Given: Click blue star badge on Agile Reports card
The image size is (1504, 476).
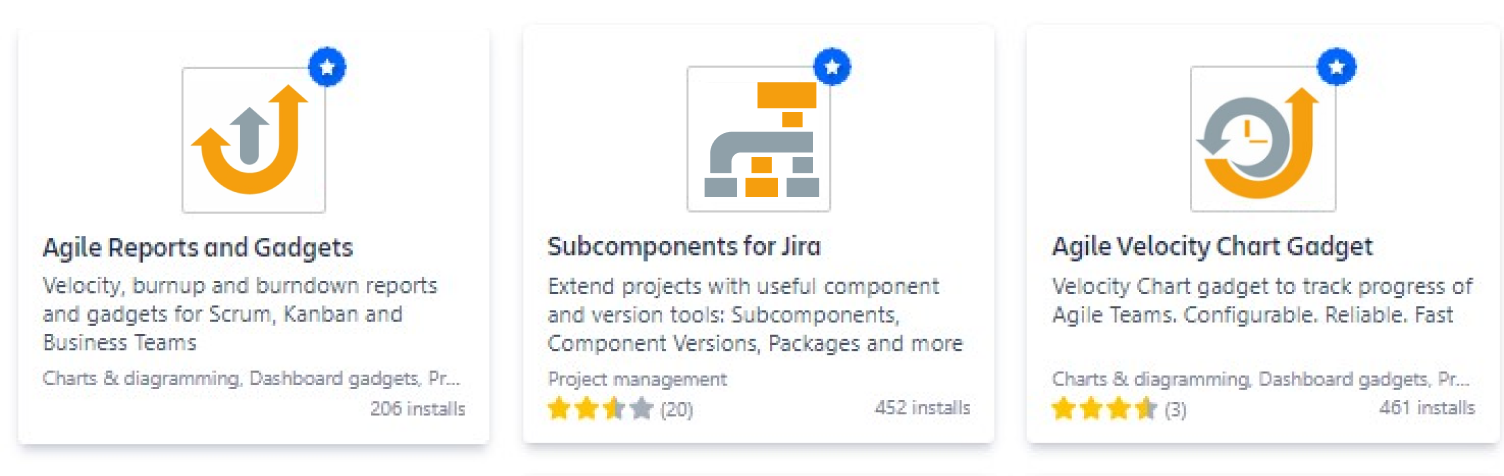Looking at the screenshot, I should tap(327, 68).
